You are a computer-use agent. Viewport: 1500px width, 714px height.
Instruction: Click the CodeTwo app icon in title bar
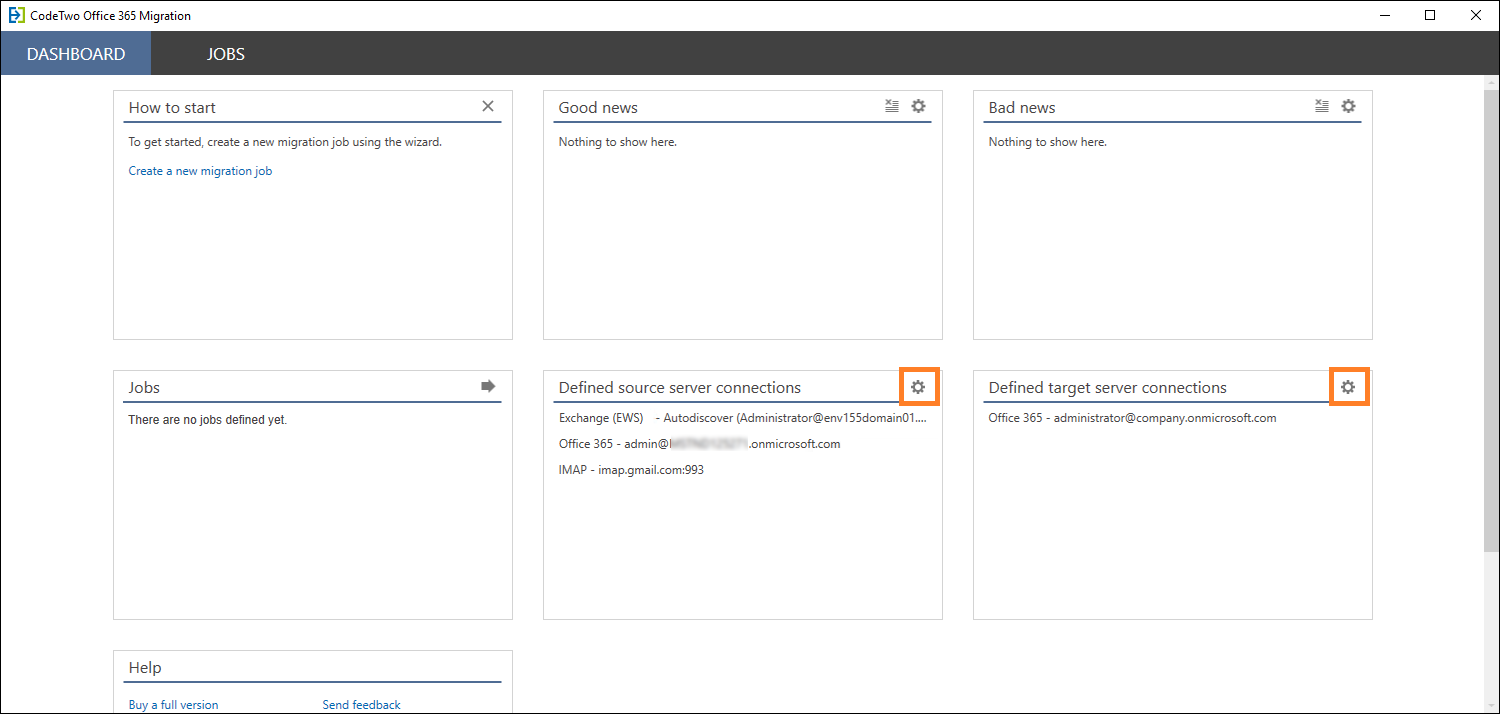pyautogui.click(x=16, y=16)
